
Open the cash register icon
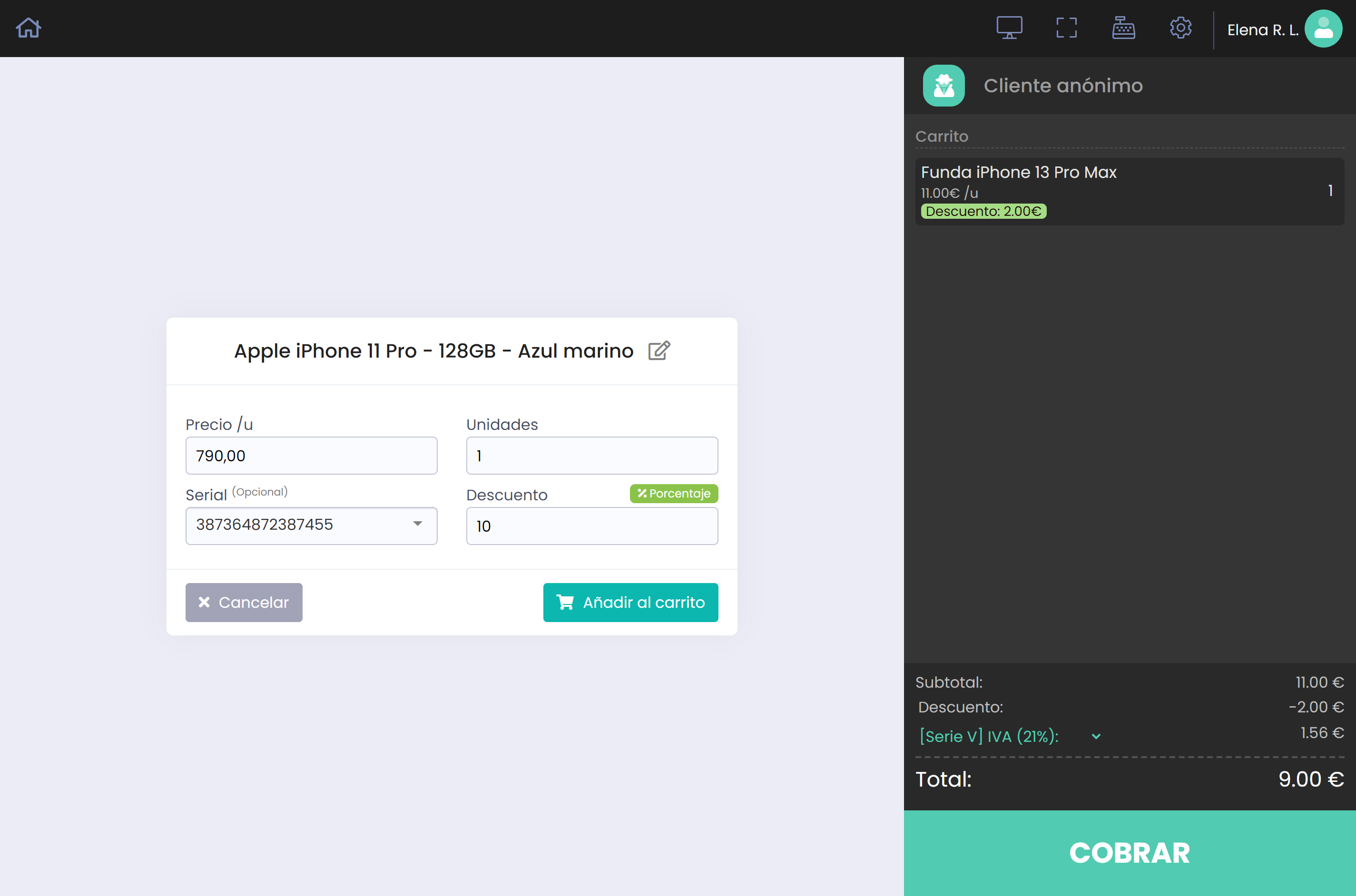pyautogui.click(x=1123, y=28)
